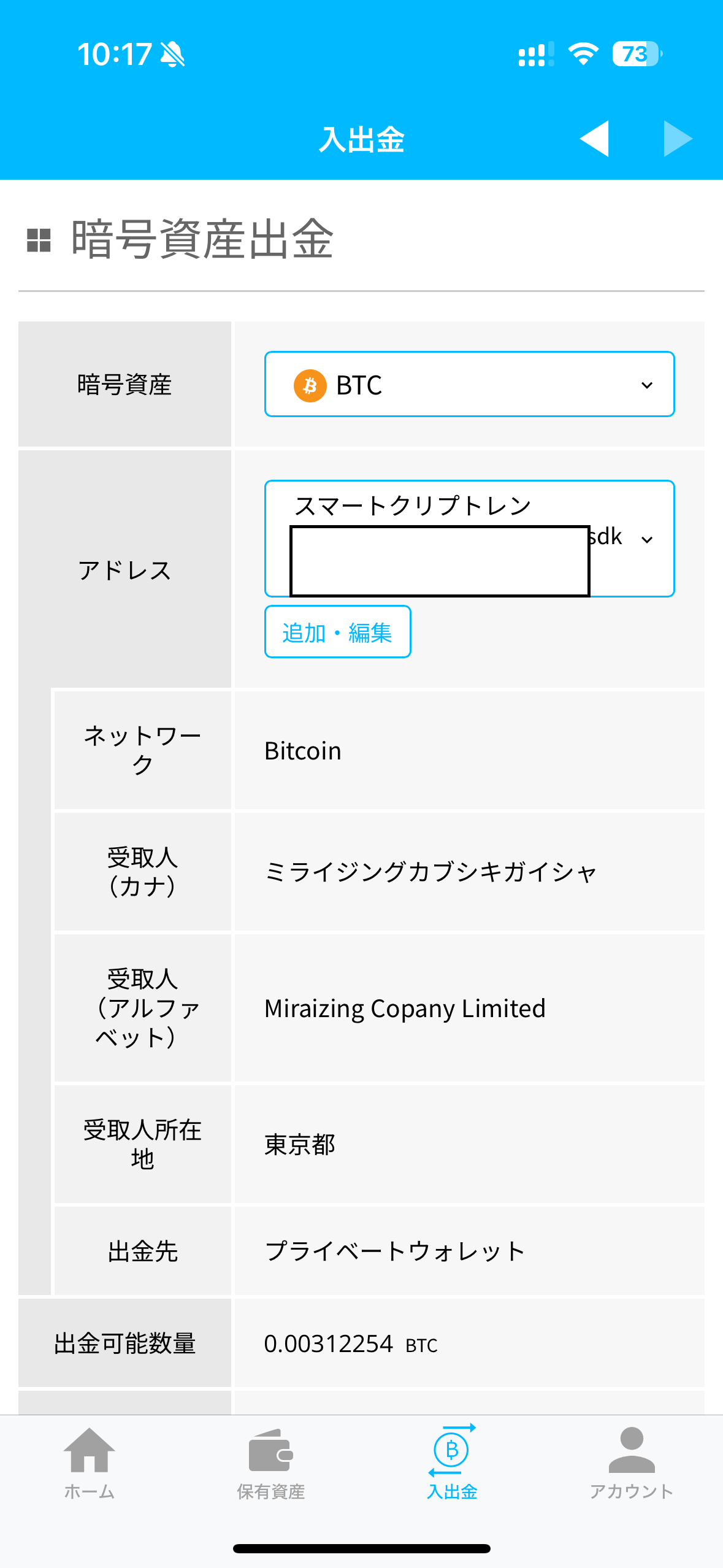The width and height of the screenshot is (723, 1568).
Task: Tap the Bitcoin logo in asset selector
Action: coord(310,385)
